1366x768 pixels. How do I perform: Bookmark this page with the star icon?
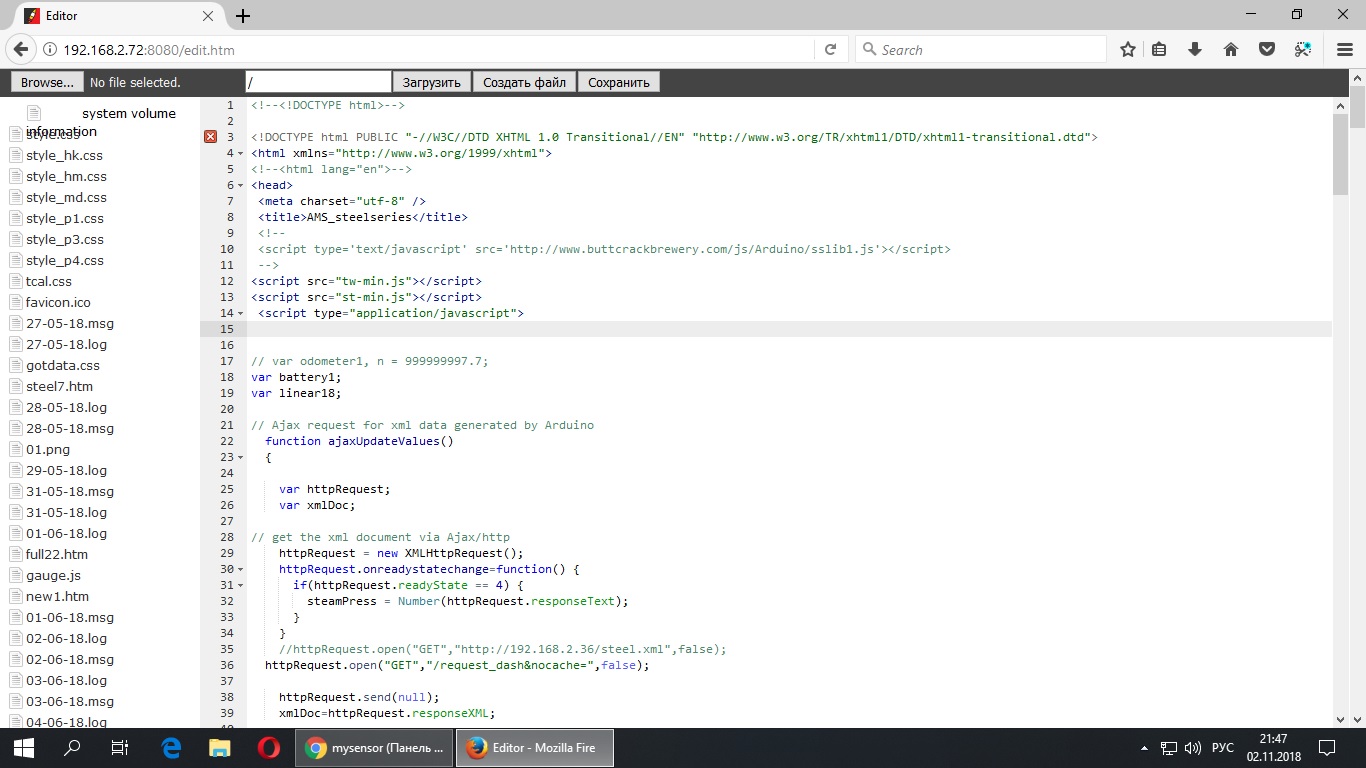tap(1128, 48)
